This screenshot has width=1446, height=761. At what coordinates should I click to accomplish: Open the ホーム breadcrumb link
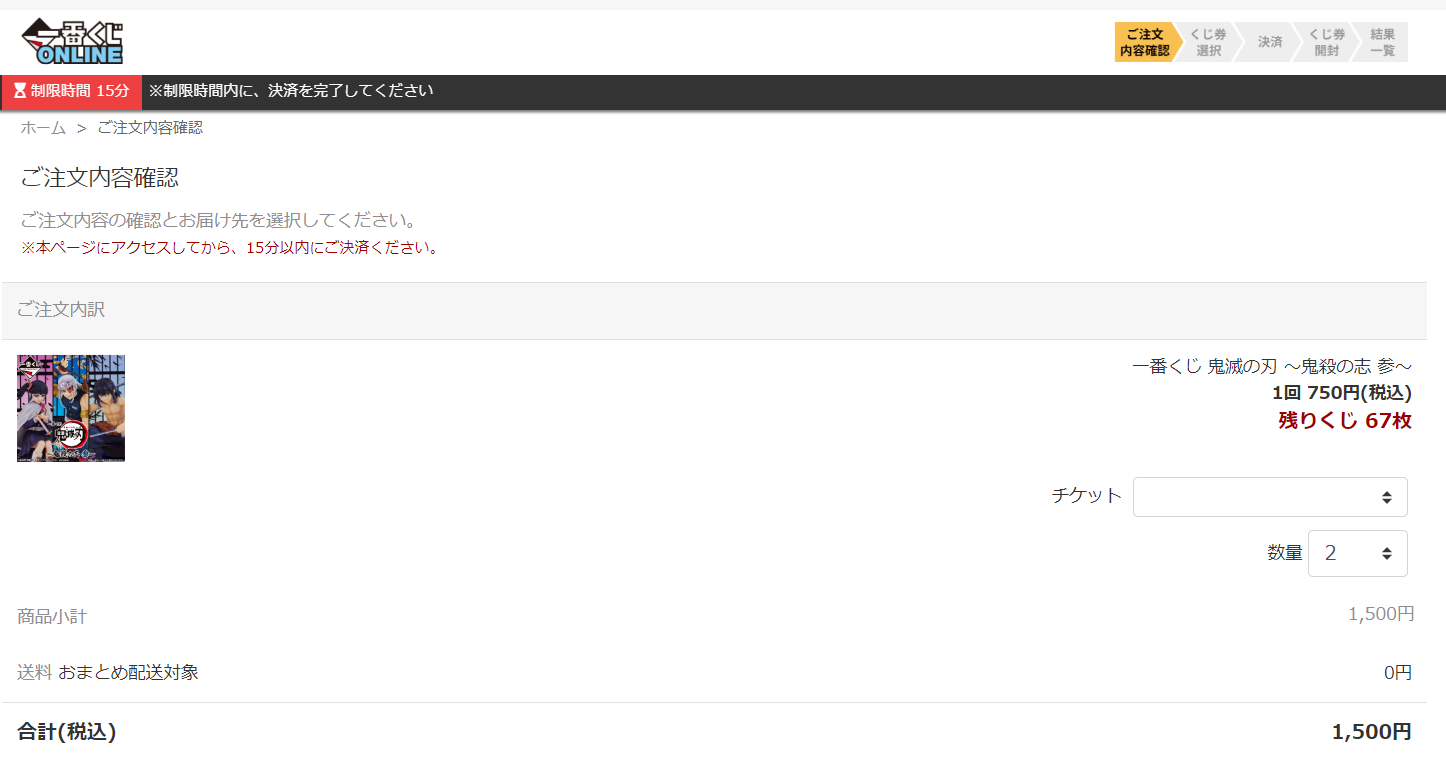(x=43, y=128)
